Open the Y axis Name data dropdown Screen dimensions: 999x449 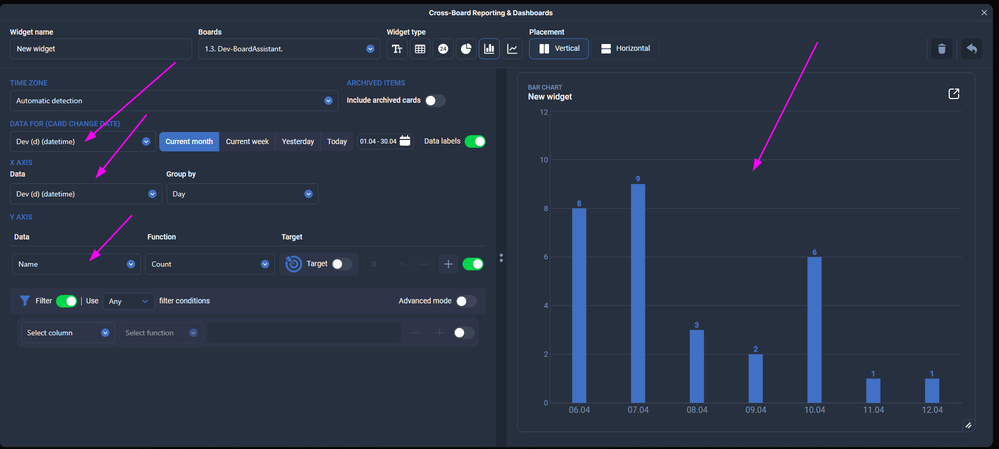[76, 264]
